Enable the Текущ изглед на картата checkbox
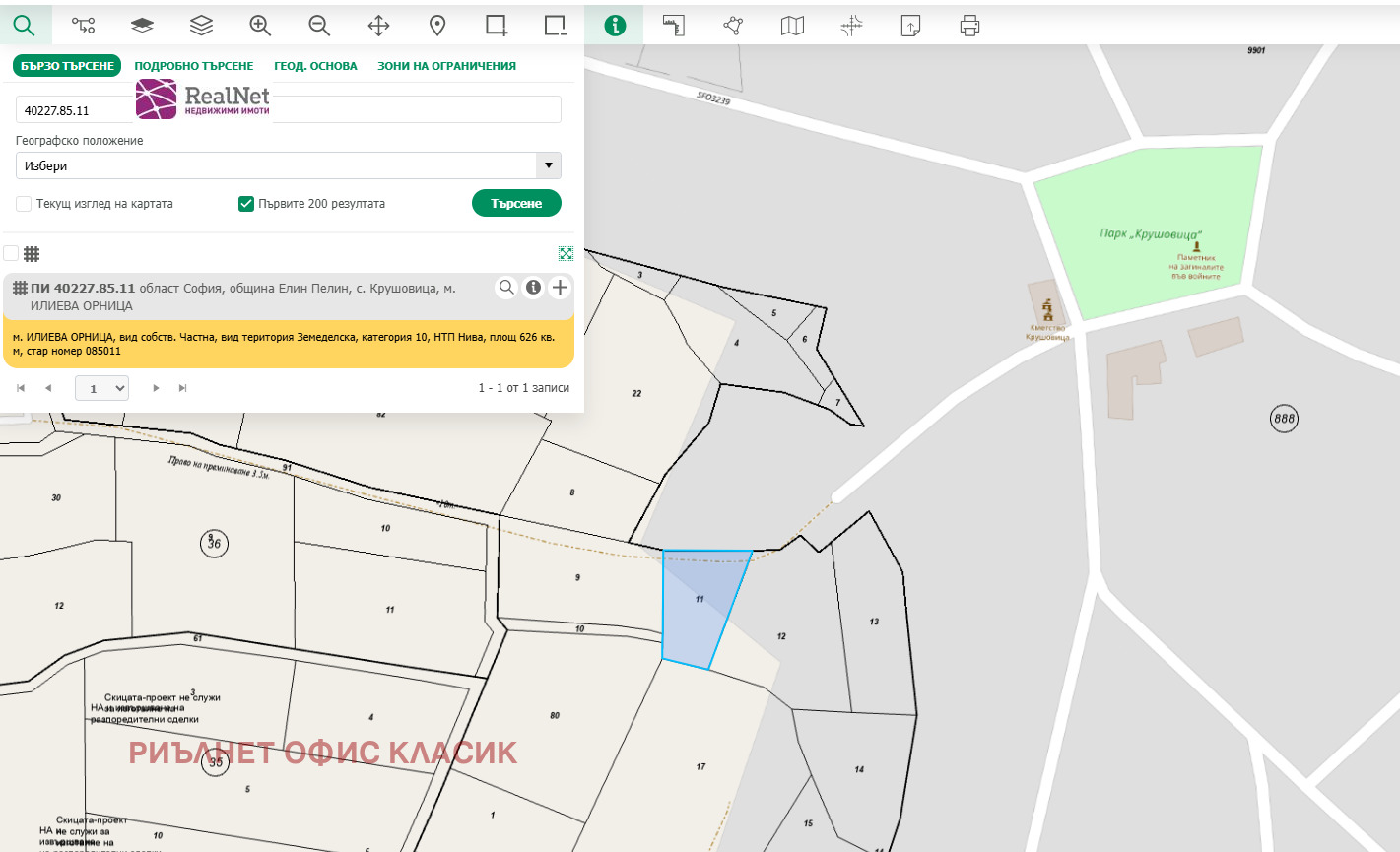Image resolution: width=1400 pixels, height=852 pixels. point(23,203)
